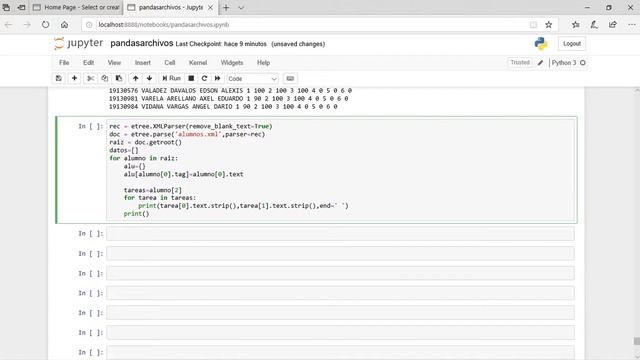This screenshot has width=640, height=360.
Task: Insert a cell below with the plus icon
Action: [74, 78]
